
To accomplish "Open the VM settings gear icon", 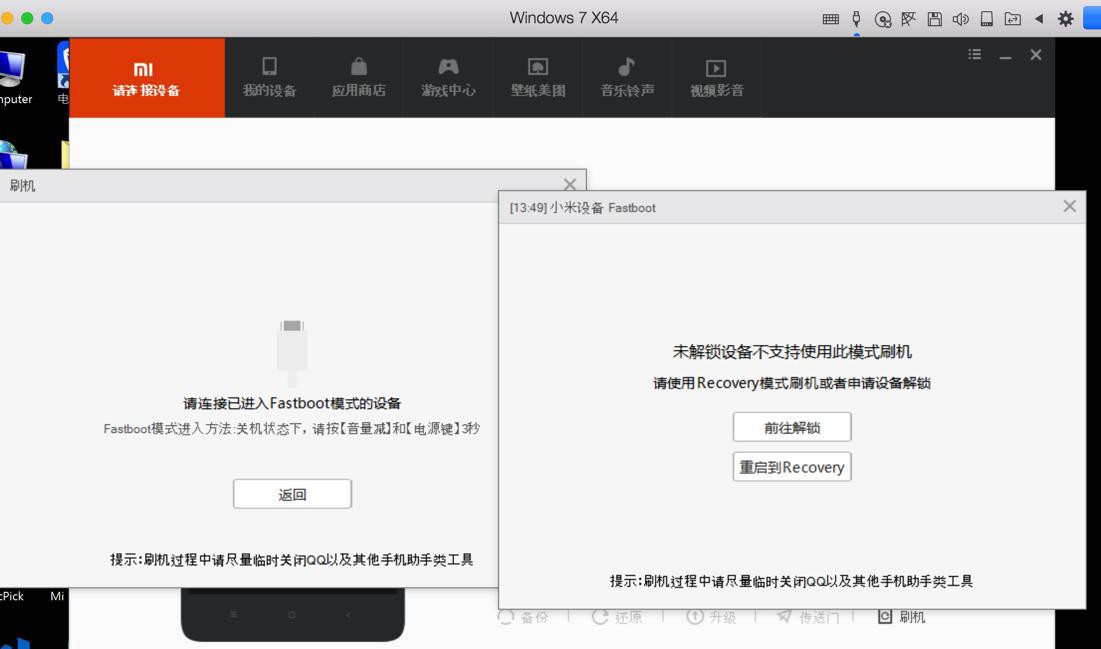I will [1065, 19].
